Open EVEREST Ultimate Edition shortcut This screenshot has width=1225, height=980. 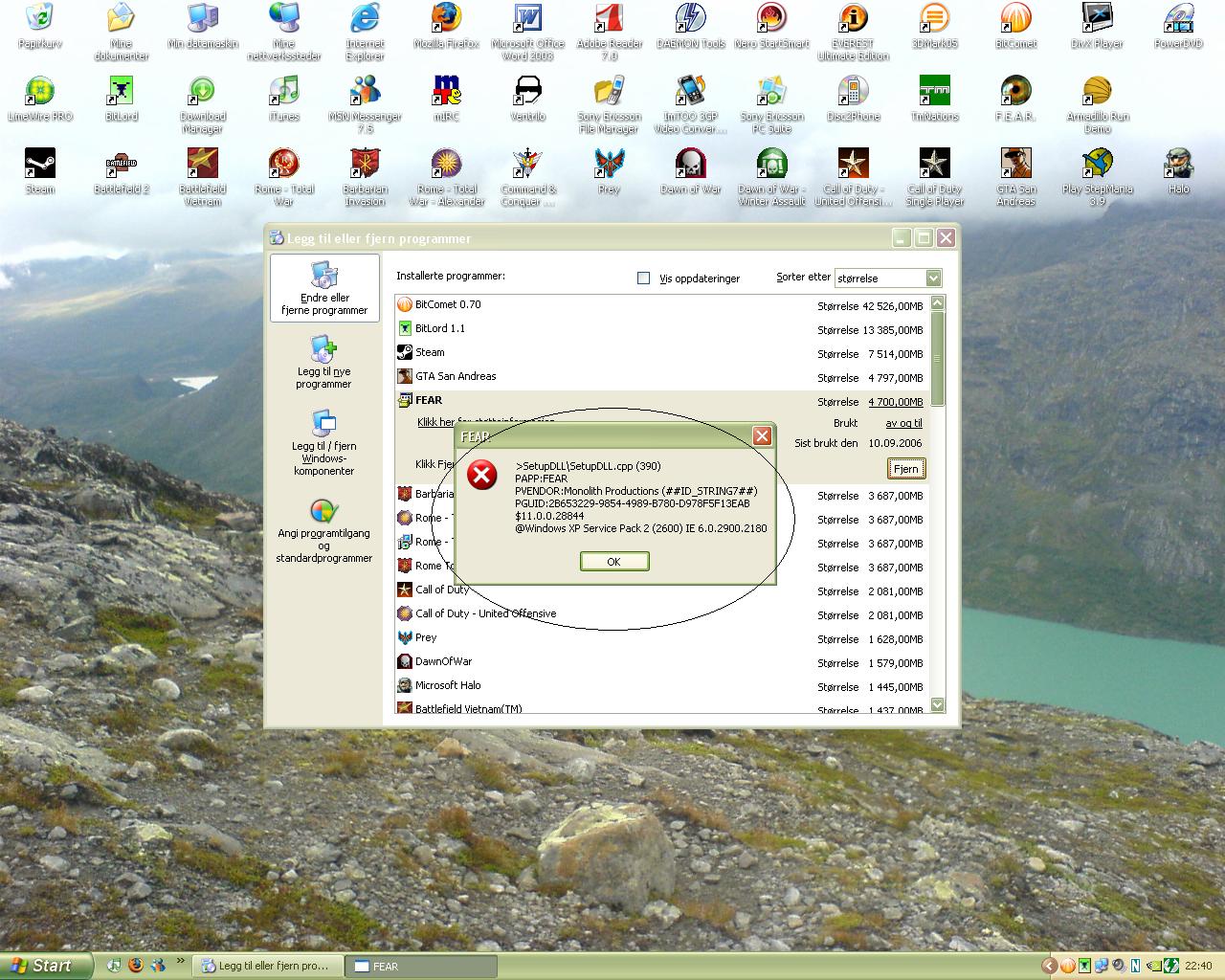coord(853,31)
